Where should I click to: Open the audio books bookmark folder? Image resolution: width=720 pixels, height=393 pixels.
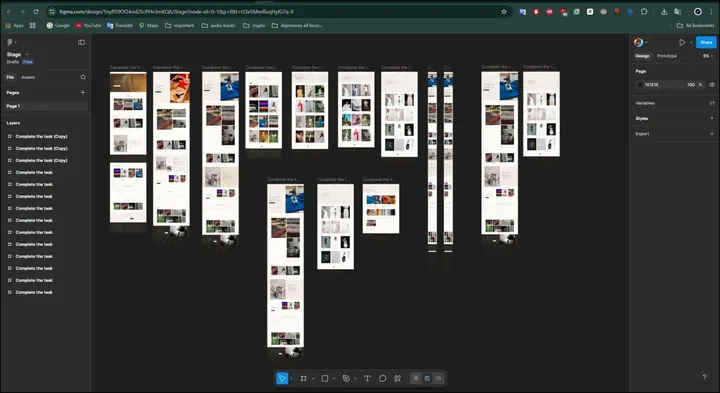coord(219,25)
